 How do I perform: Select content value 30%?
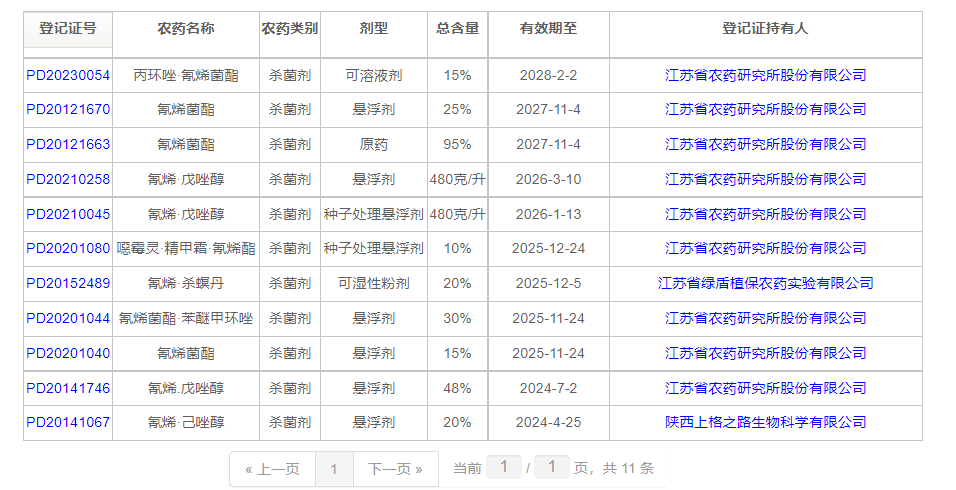coord(457,318)
